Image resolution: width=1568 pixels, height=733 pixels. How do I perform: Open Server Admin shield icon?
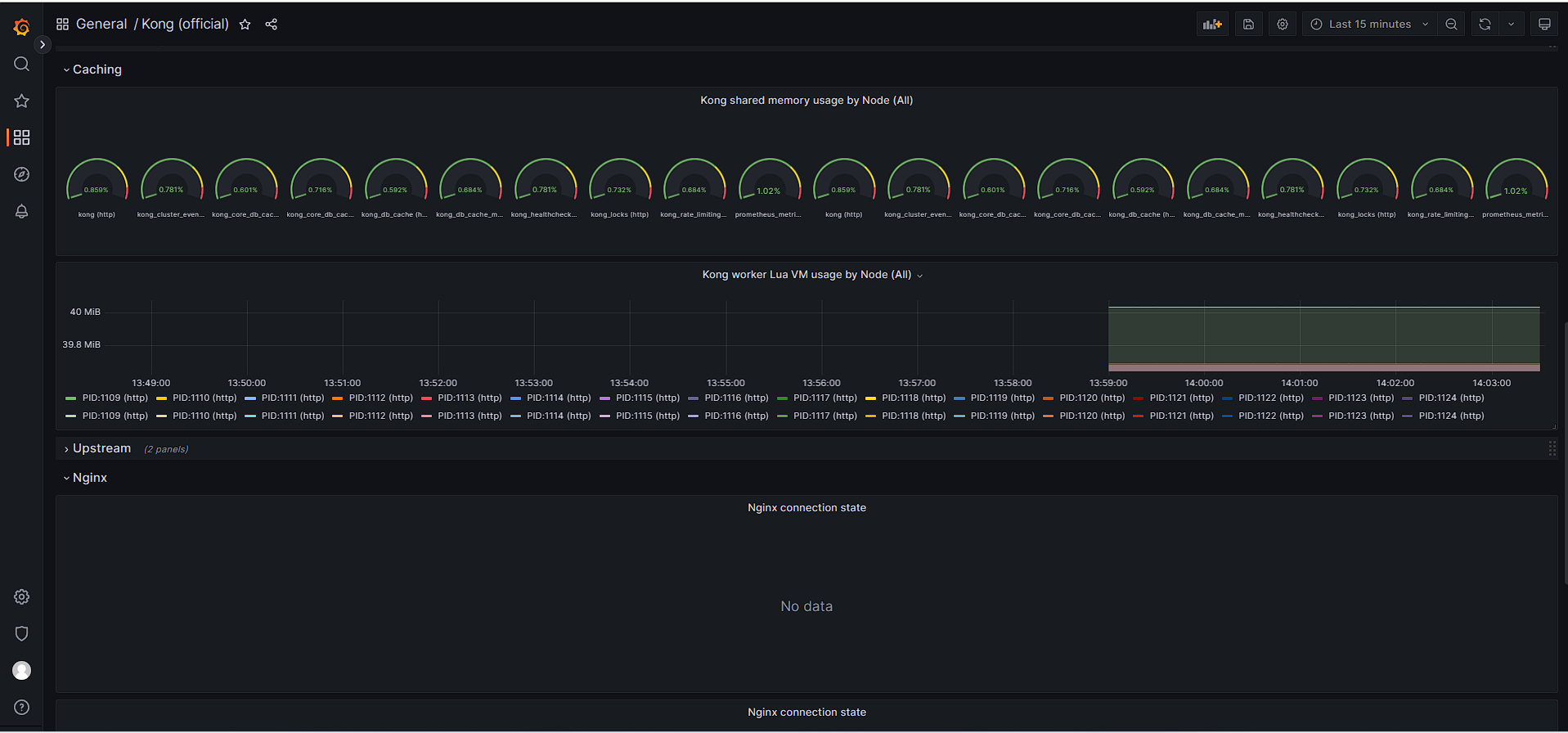[21, 634]
